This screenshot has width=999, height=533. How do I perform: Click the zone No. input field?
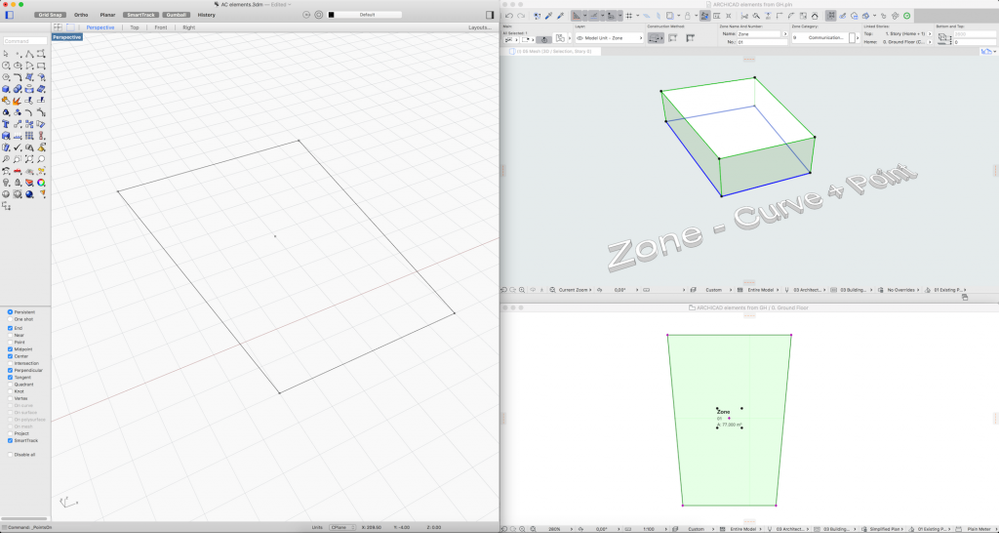tap(762, 42)
